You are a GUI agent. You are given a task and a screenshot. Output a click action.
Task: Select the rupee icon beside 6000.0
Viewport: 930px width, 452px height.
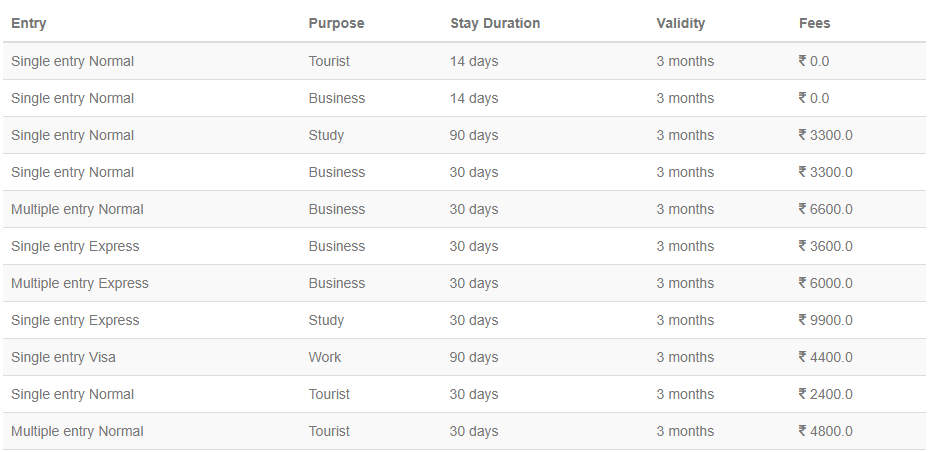803,283
